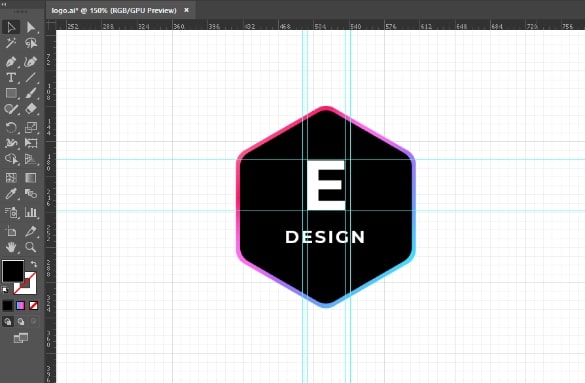Viewport: 585px width, 383px height.
Task: Swap fill and stroke colors
Action: coord(34,264)
